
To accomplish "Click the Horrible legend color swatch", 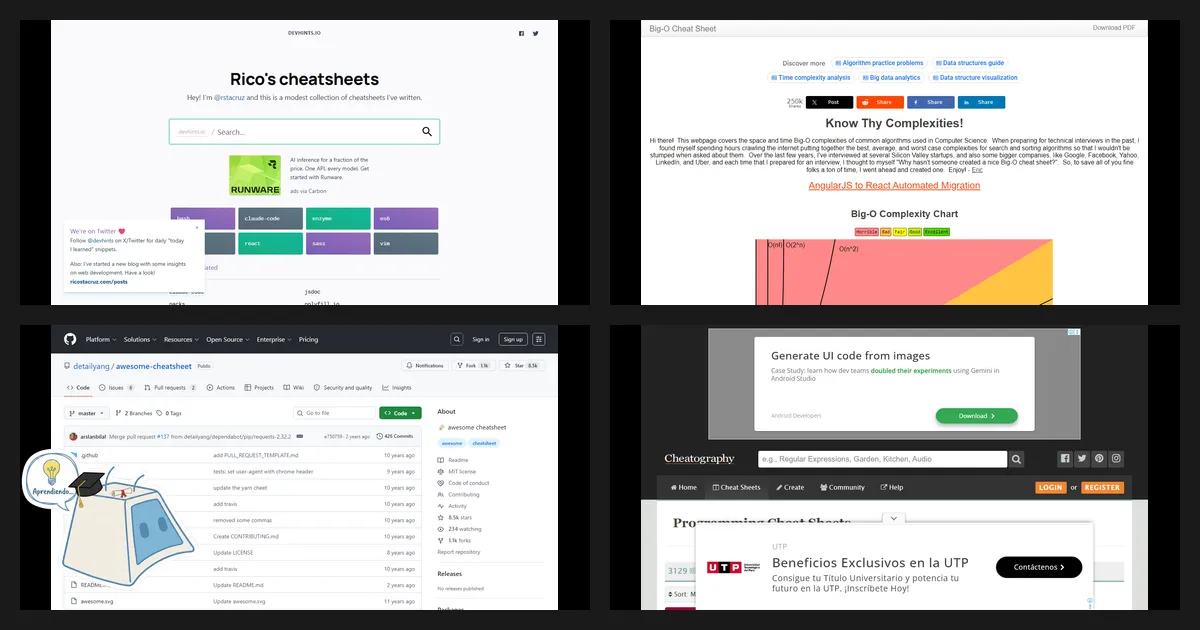I will 866,231.
